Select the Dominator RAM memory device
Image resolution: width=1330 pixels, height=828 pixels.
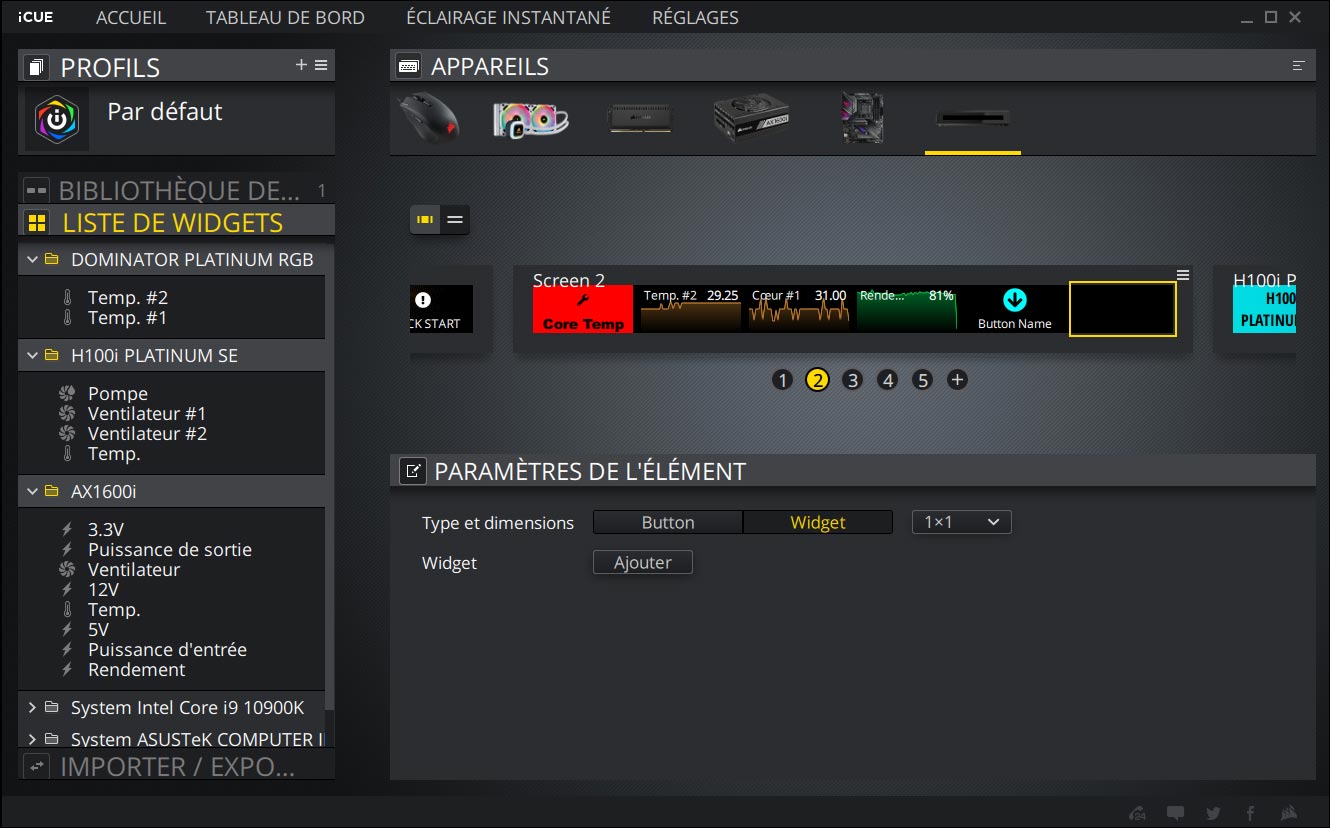tap(640, 119)
